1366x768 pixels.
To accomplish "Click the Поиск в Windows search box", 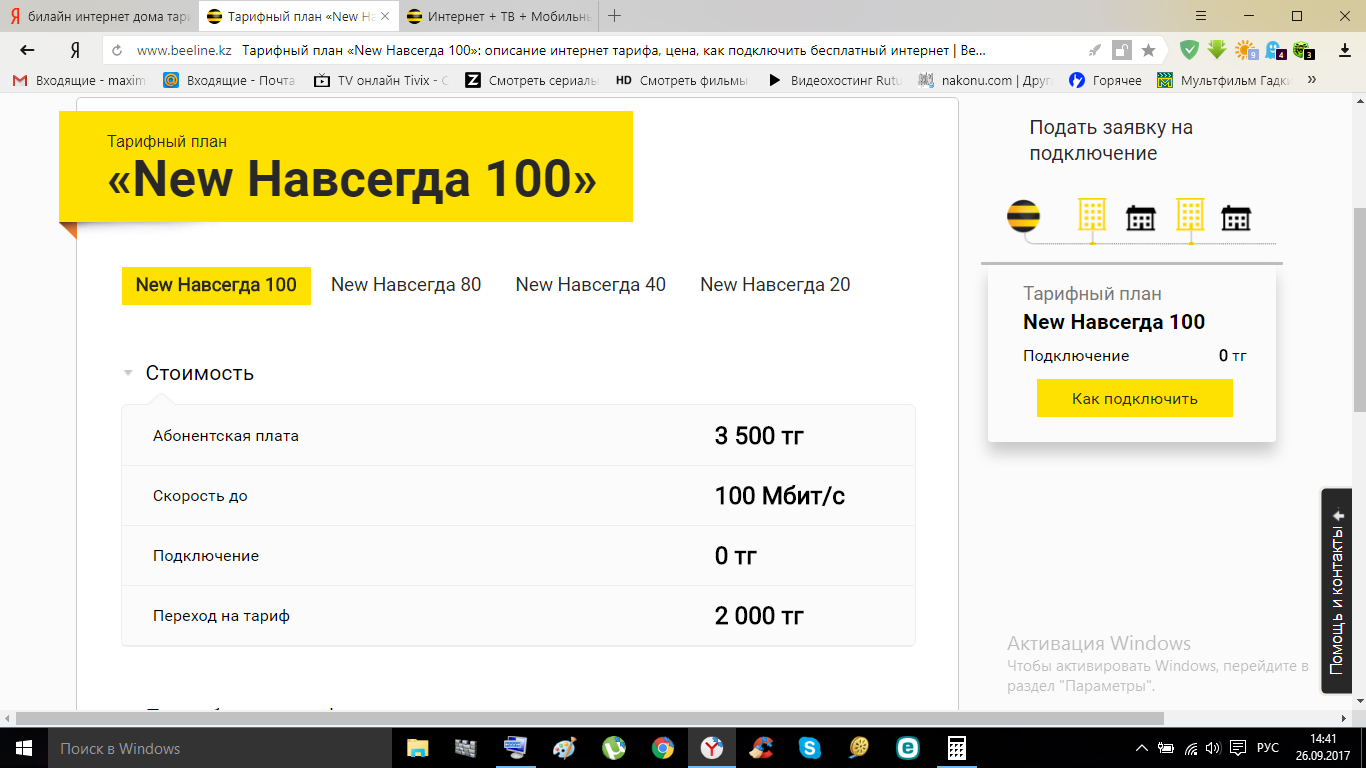I will (x=220, y=748).
